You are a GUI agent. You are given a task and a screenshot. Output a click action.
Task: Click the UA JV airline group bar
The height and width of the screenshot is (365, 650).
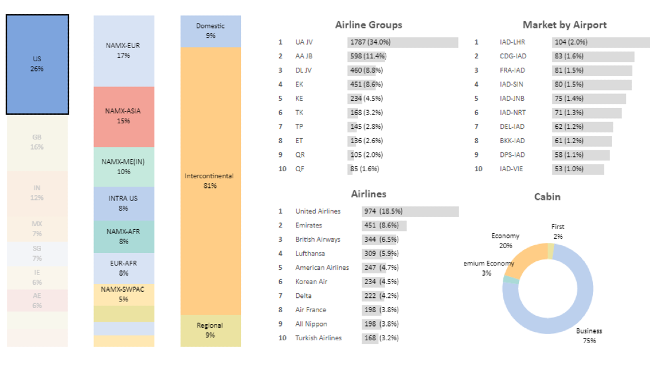point(403,42)
